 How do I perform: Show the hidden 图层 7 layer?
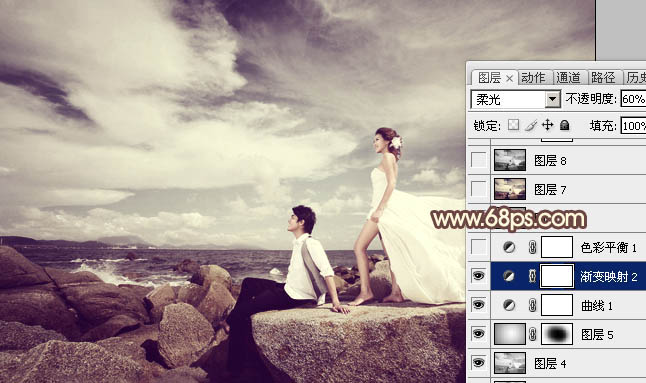[x=478, y=189]
